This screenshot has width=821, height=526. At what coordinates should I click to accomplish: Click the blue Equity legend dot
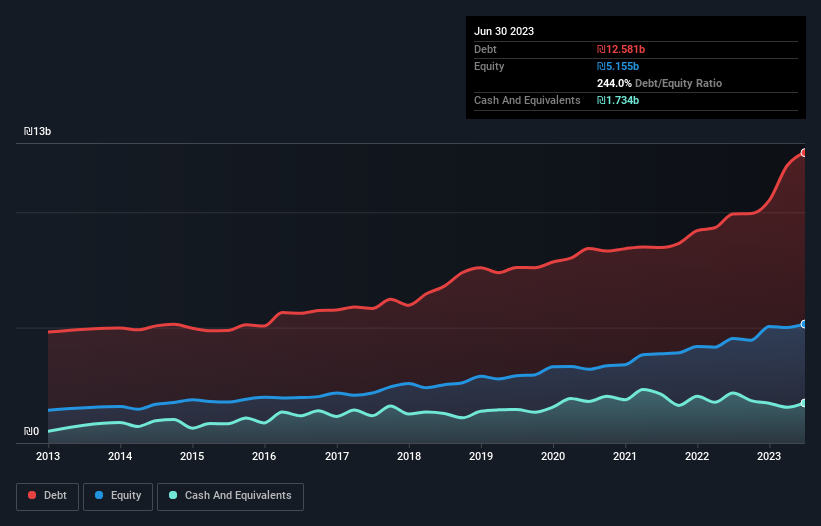coord(99,495)
